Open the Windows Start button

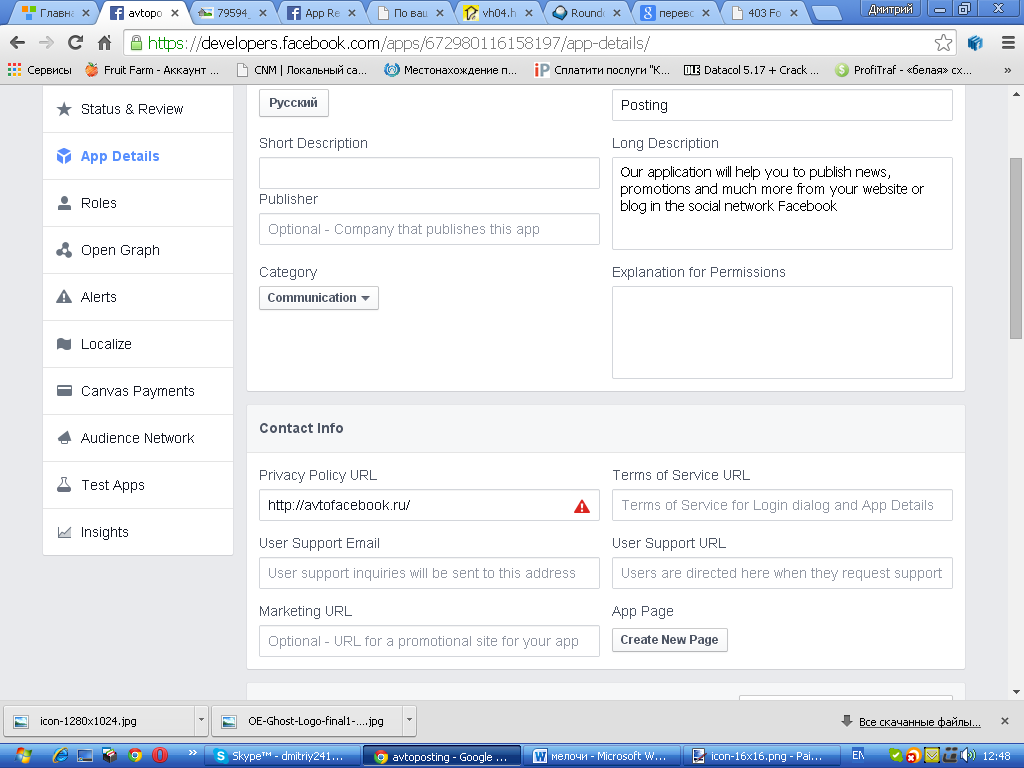click(x=24, y=756)
